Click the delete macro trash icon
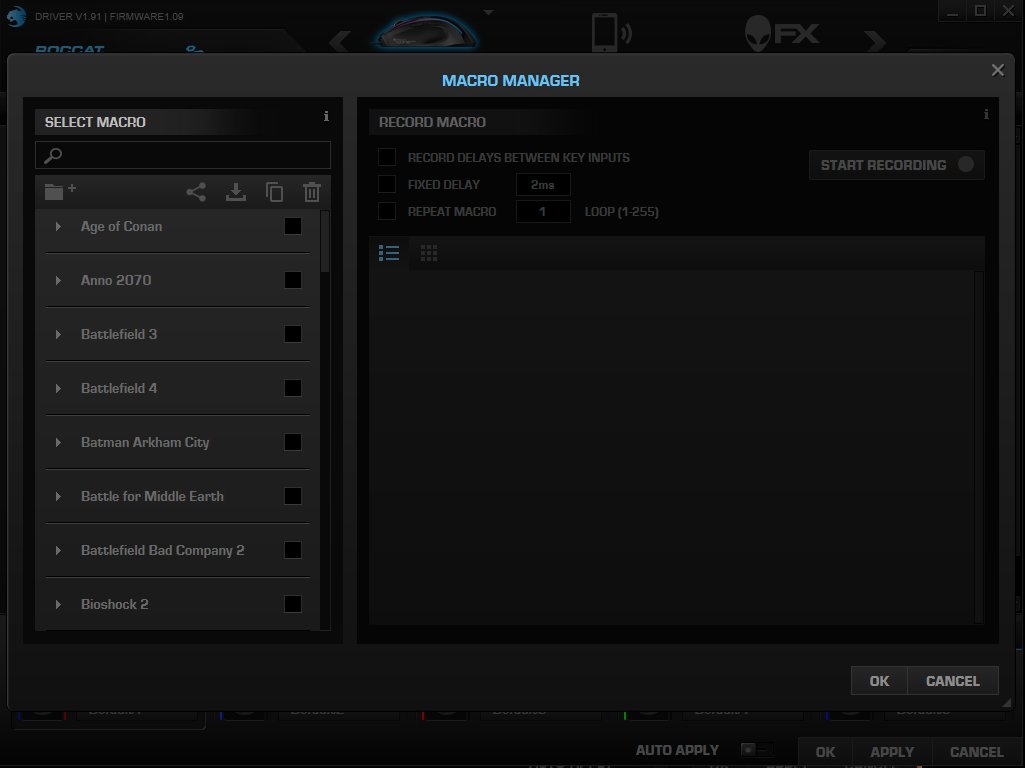Screen dimensions: 1025x768 click(312, 192)
